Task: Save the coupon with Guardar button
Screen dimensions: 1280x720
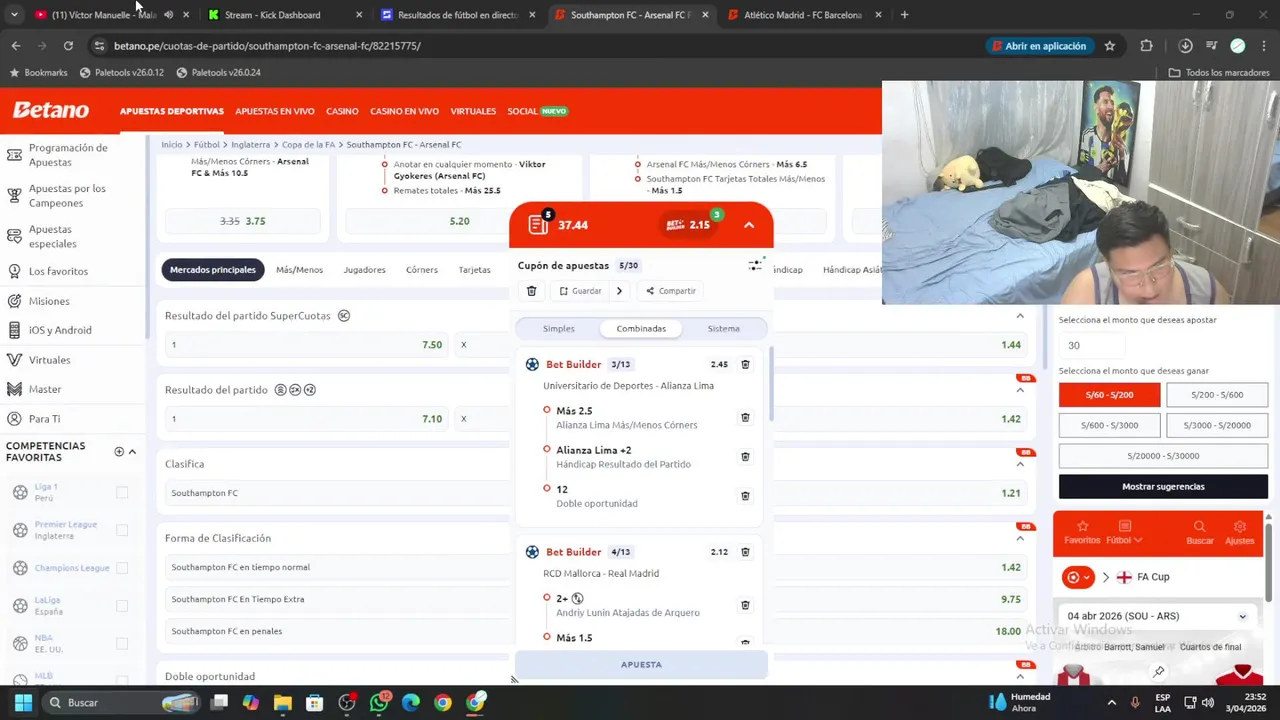Action: 581,291
